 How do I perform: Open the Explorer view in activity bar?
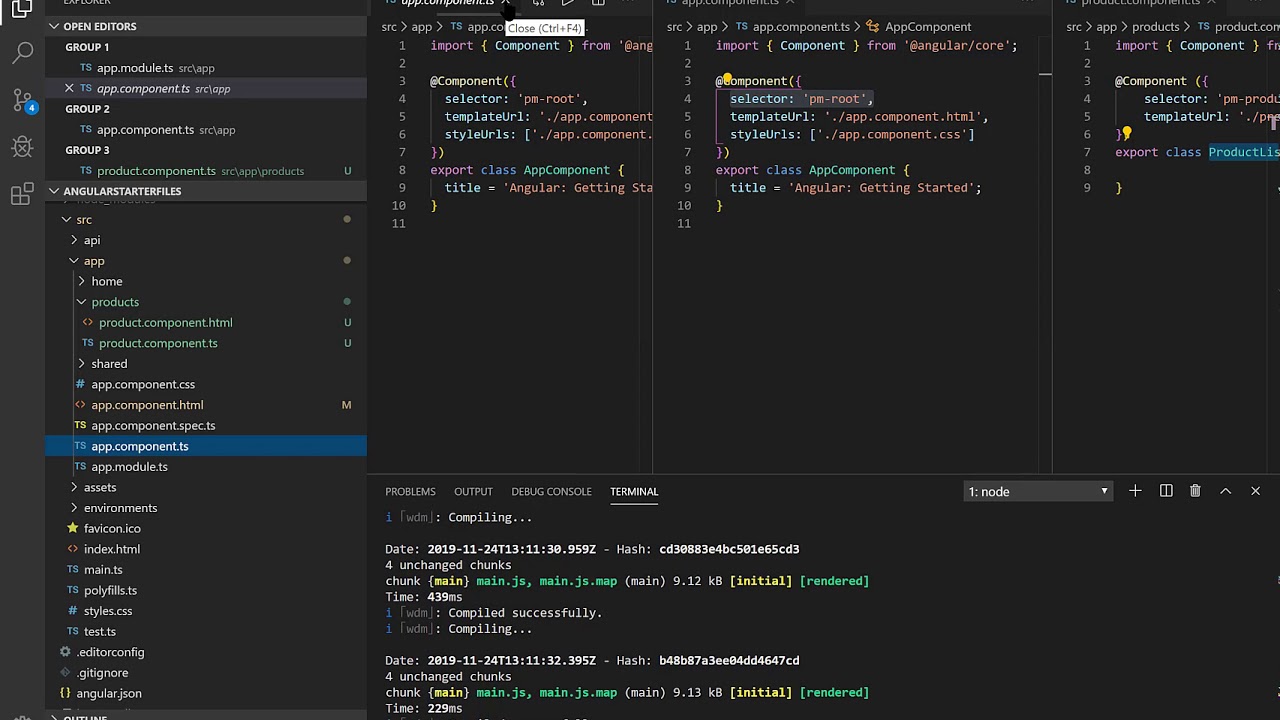22,10
